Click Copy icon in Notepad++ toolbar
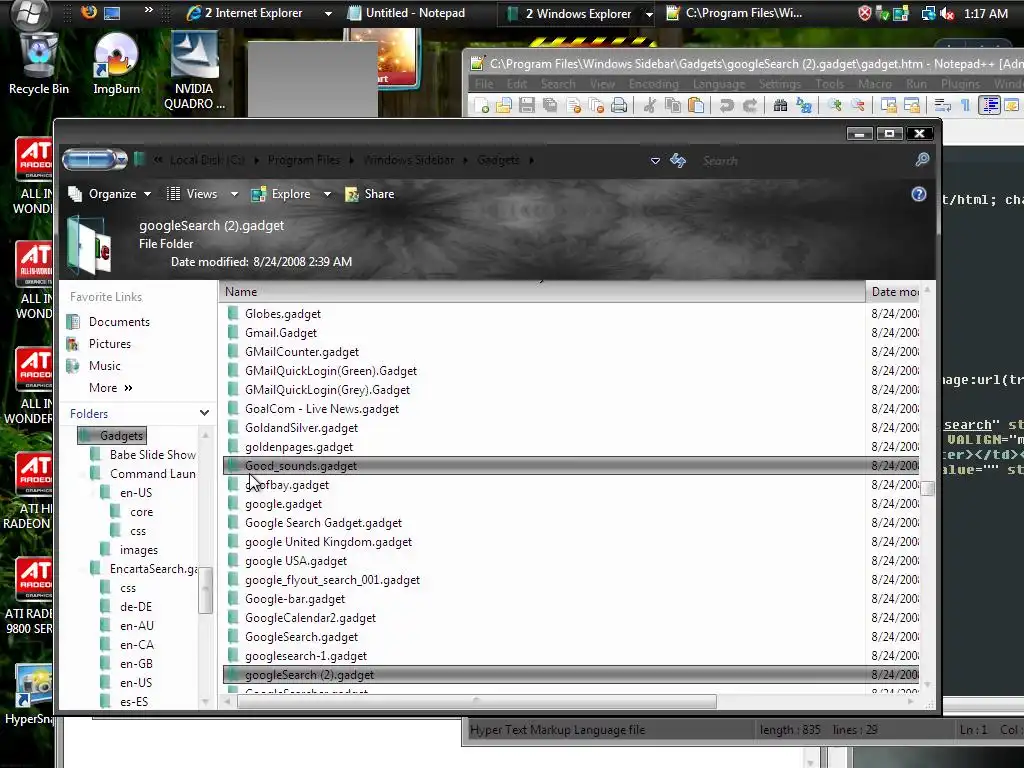Viewport: 1024px width, 768px height. (x=672, y=105)
